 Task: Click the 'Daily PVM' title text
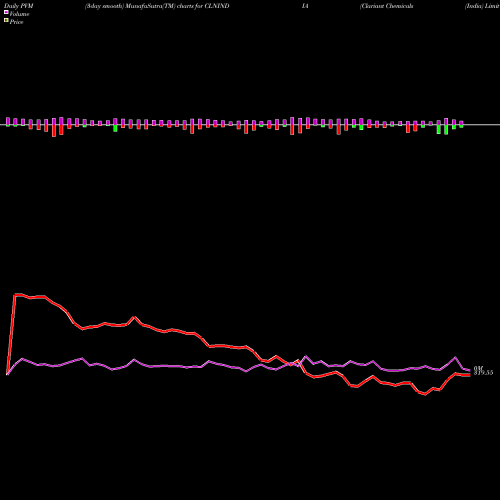click(x=19, y=6)
